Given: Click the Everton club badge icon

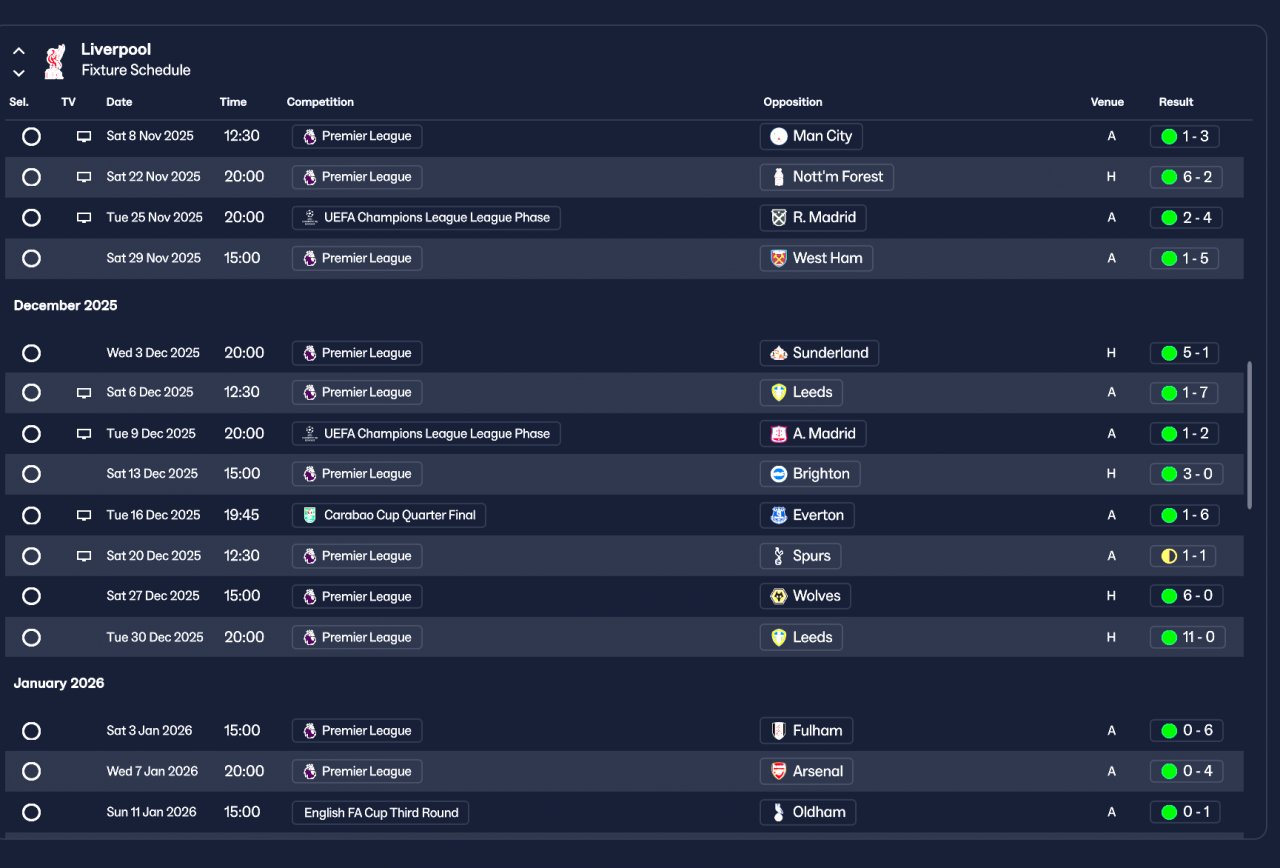Looking at the screenshot, I should pyautogui.click(x=779, y=516).
